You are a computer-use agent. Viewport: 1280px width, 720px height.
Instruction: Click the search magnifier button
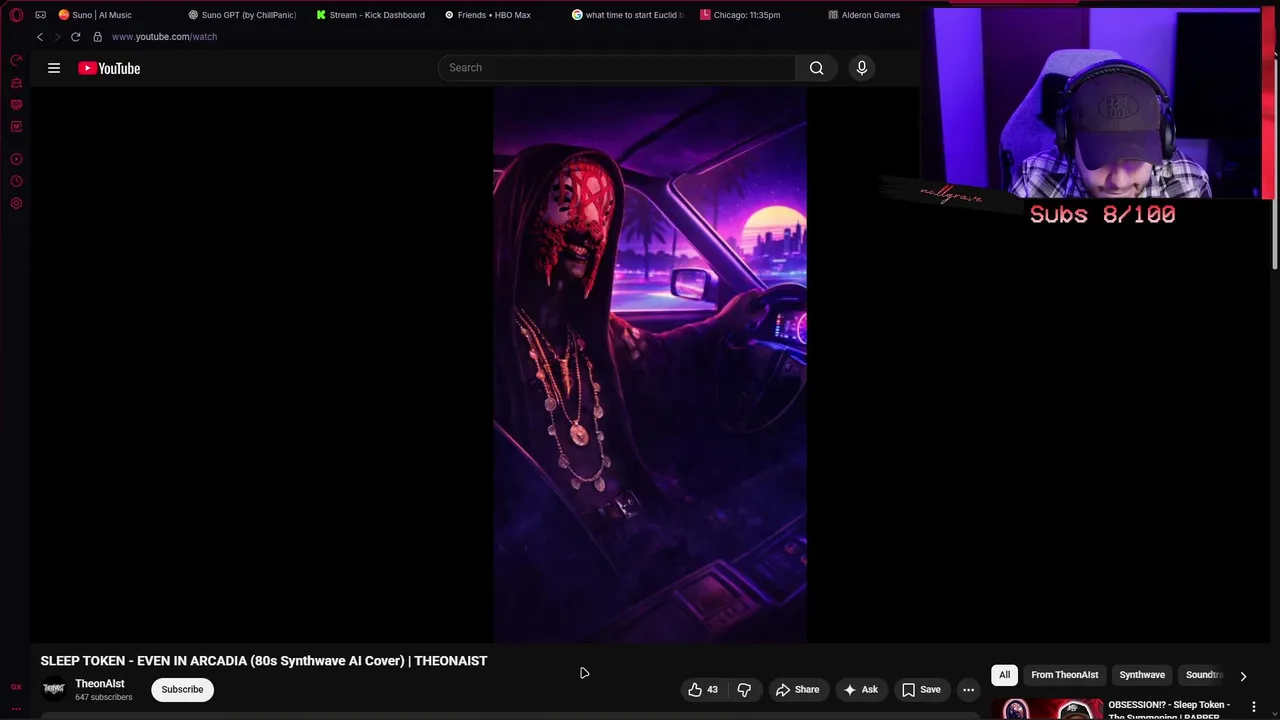coord(817,68)
